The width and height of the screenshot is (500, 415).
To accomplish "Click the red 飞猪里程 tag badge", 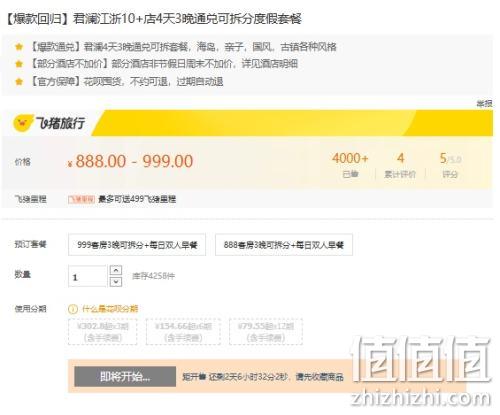I will click(81, 199).
